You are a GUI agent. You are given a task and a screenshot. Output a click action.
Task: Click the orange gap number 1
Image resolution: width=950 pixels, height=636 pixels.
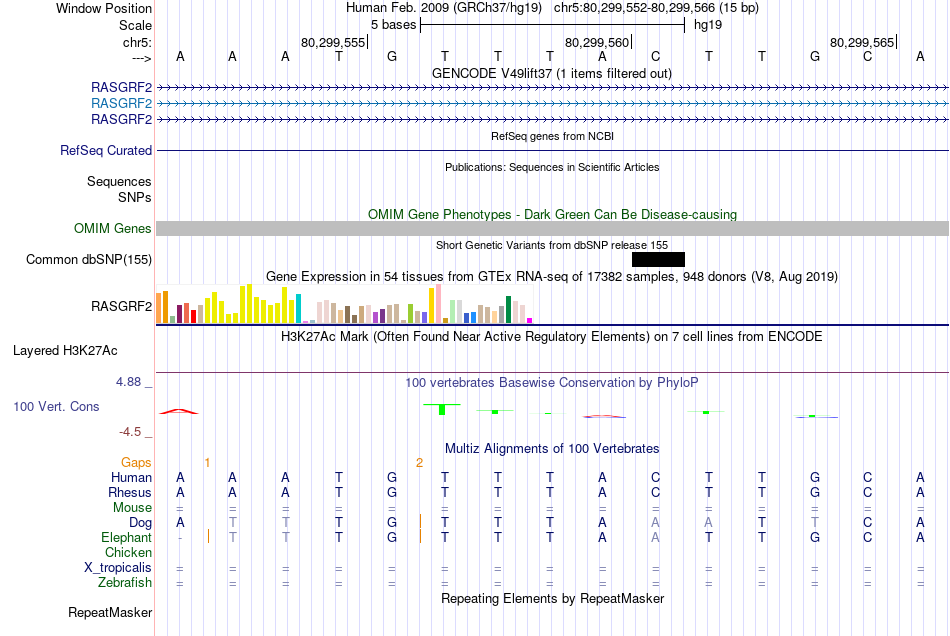click(207, 463)
